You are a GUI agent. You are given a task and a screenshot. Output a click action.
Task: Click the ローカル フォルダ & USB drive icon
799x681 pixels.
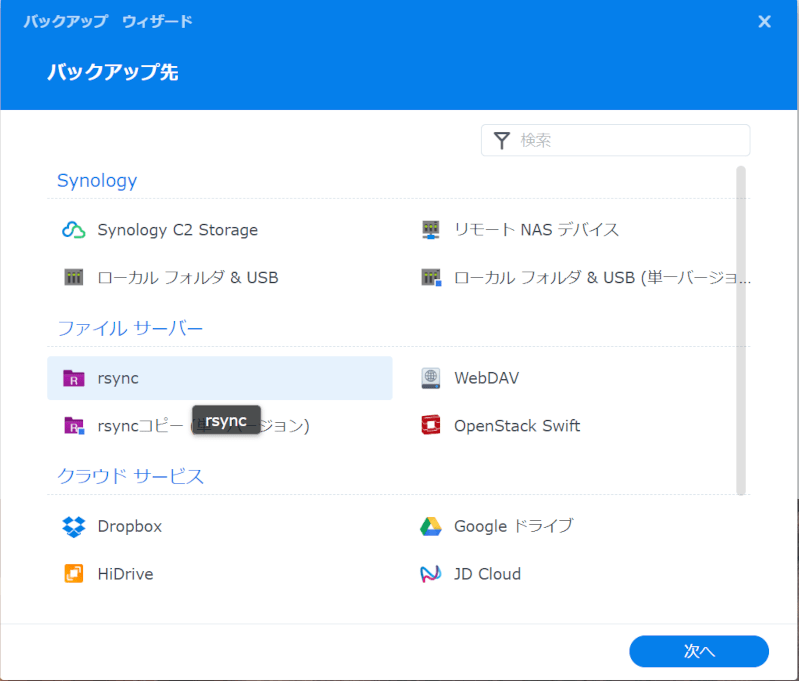tap(73, 277)
